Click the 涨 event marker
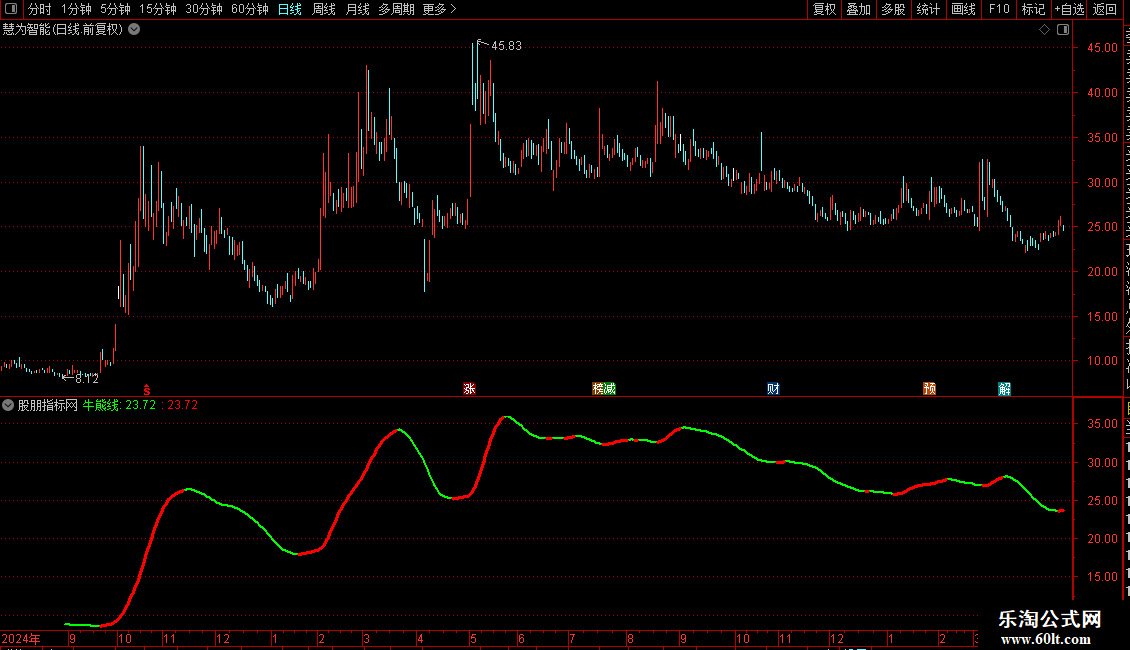This screenshot has height=650, width=1130. (469, 389)
